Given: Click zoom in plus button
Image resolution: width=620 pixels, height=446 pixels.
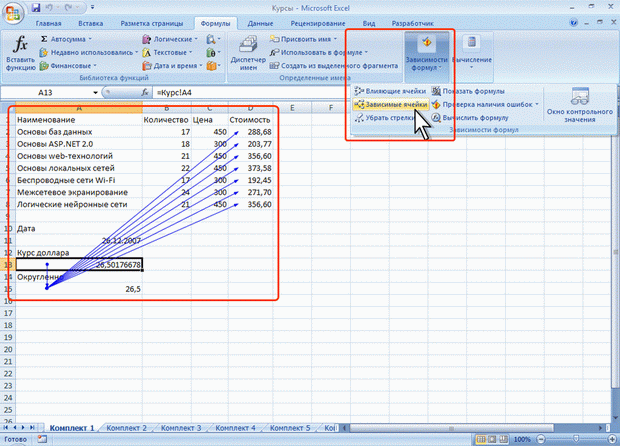Looking at the screenshot, I should click(x=612, y=439).
